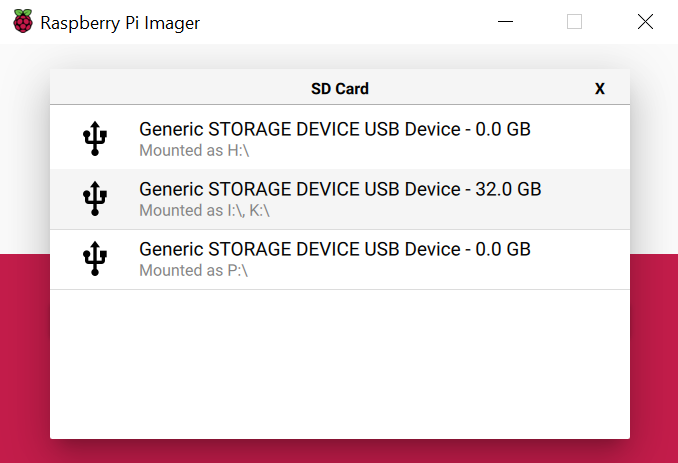
Task: Click the USB icon beside the P:\ device
Action: point(95,259)
